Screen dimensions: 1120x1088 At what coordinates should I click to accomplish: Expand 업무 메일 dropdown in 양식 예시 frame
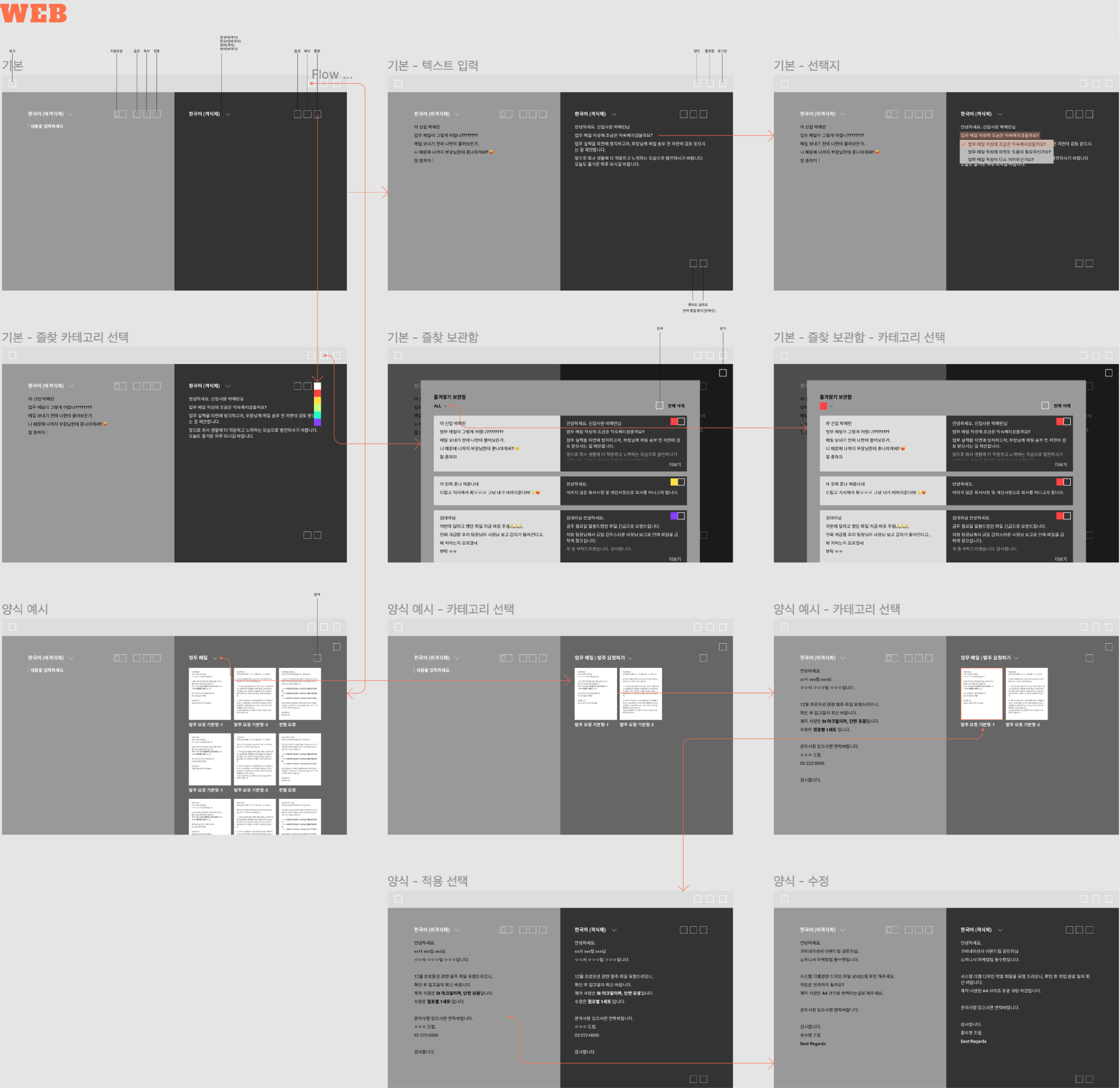214,658
